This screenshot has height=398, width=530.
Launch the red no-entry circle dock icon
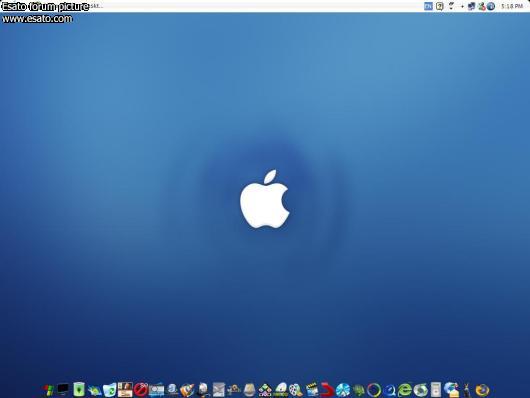click(141, 390)
